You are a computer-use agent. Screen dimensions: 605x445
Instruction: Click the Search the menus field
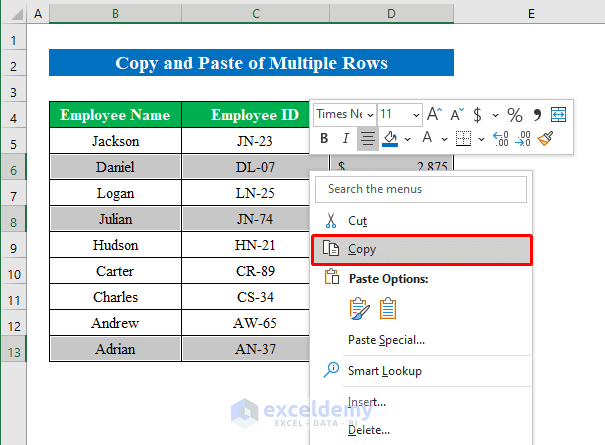421,189
